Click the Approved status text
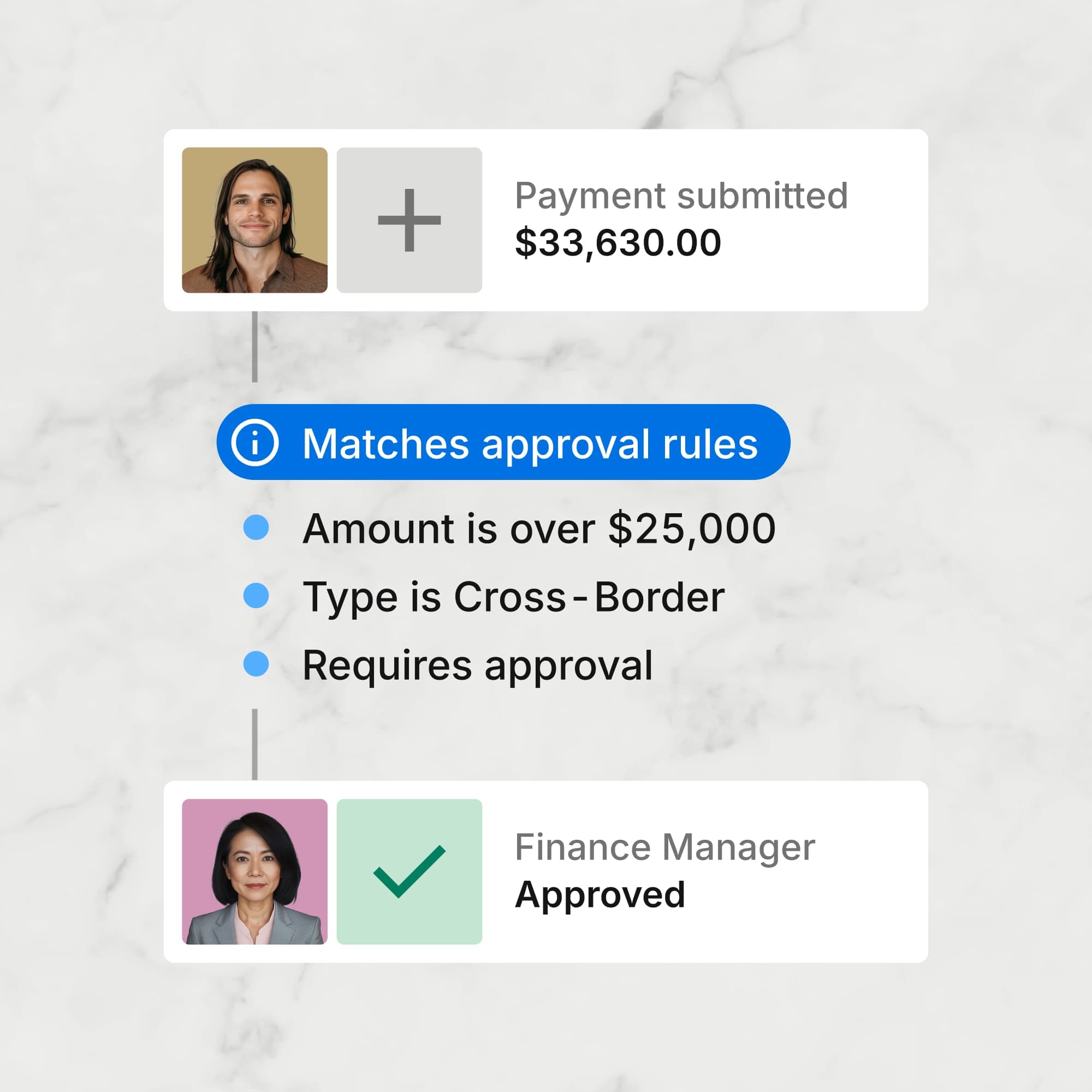 click(x=600, y=895)
